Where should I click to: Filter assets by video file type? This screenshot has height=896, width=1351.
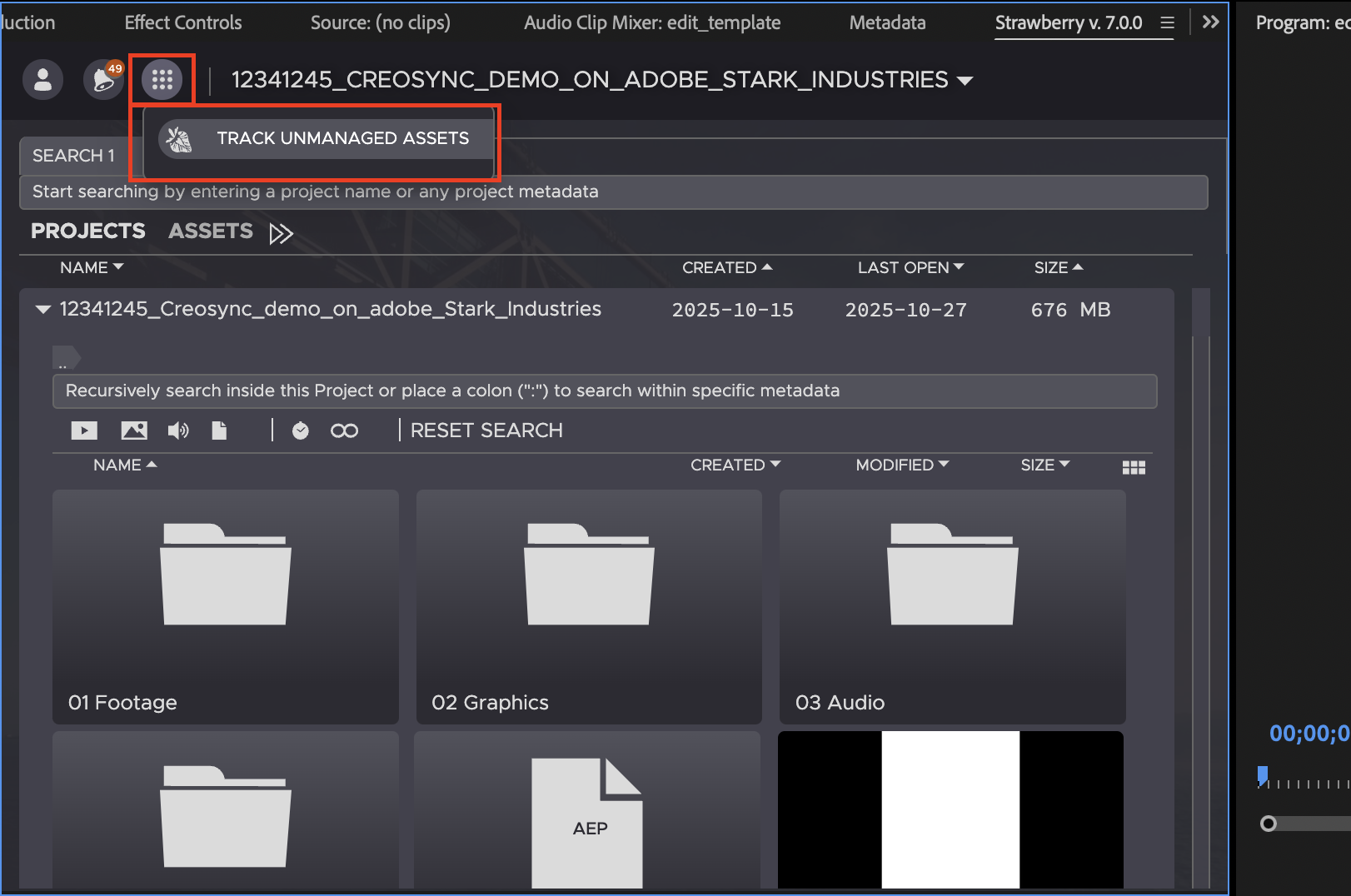[84, 431]
